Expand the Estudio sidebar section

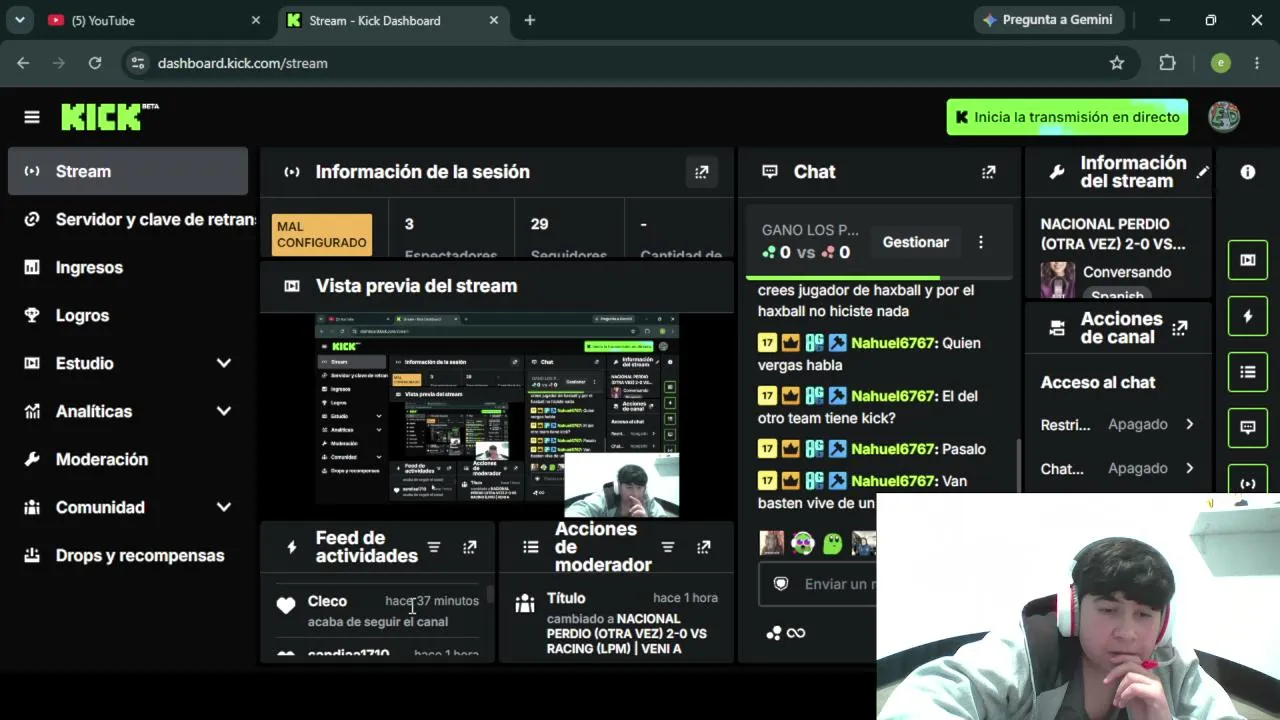224,363
